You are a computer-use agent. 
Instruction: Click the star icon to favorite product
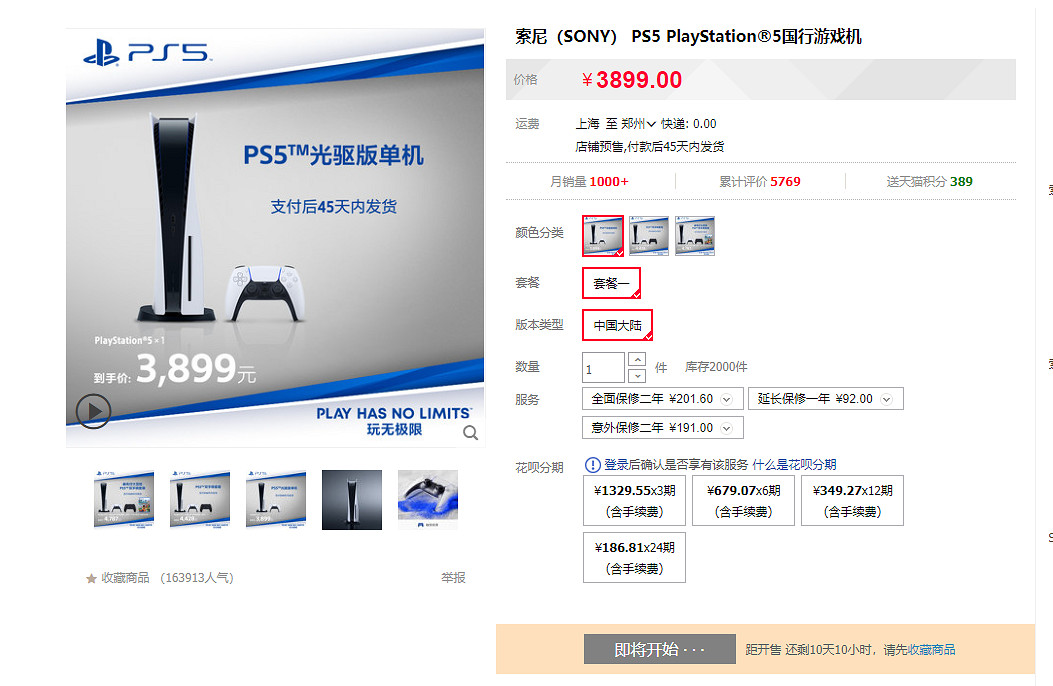91,578
